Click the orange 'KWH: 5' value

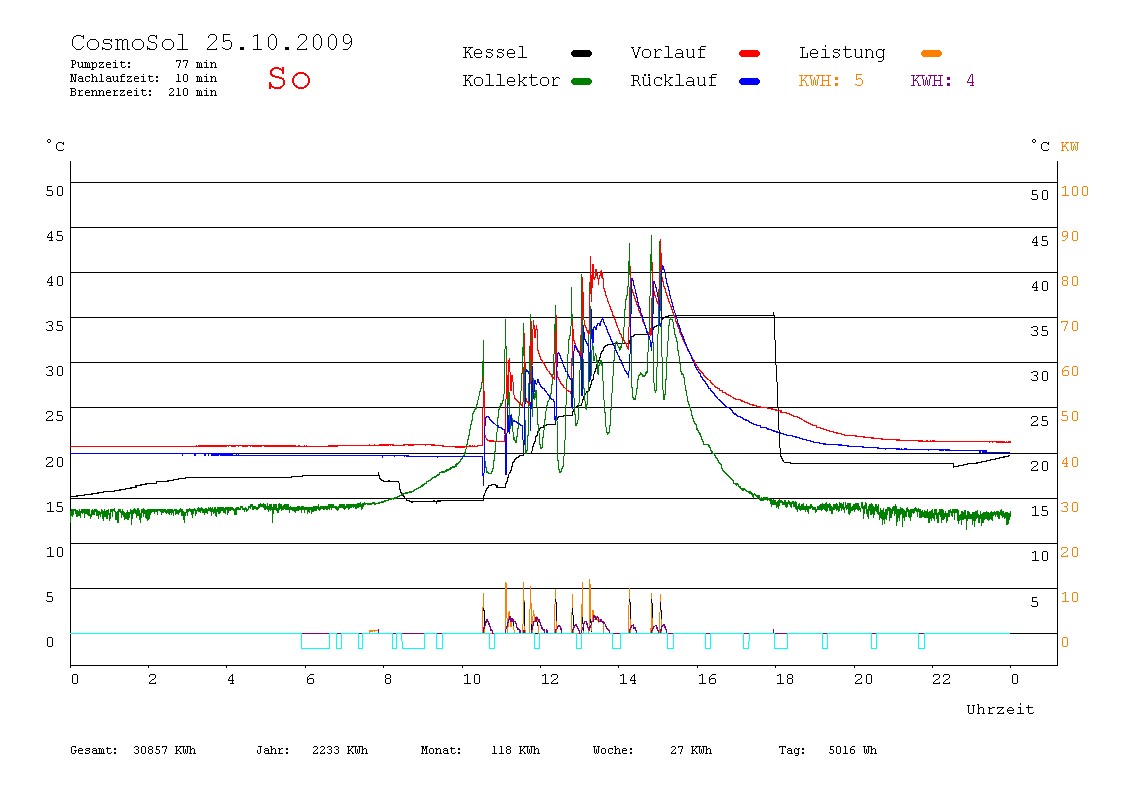tap(831, 81)
